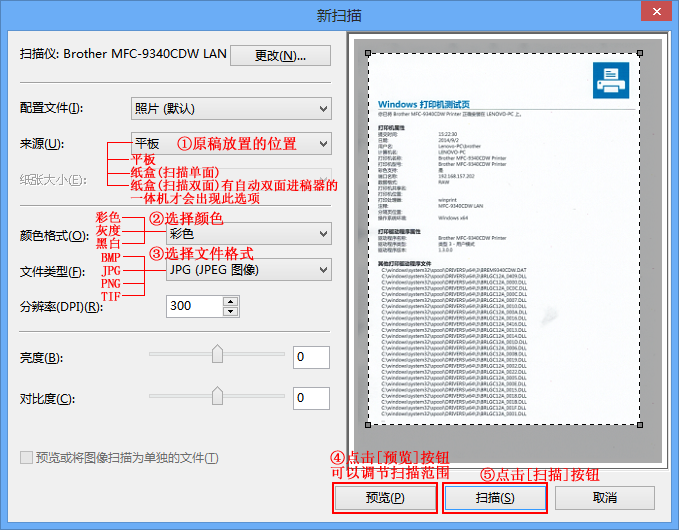Click the 配置文件(I) label
The height and width of the screenshot is (530, 679).
(52, 108)
